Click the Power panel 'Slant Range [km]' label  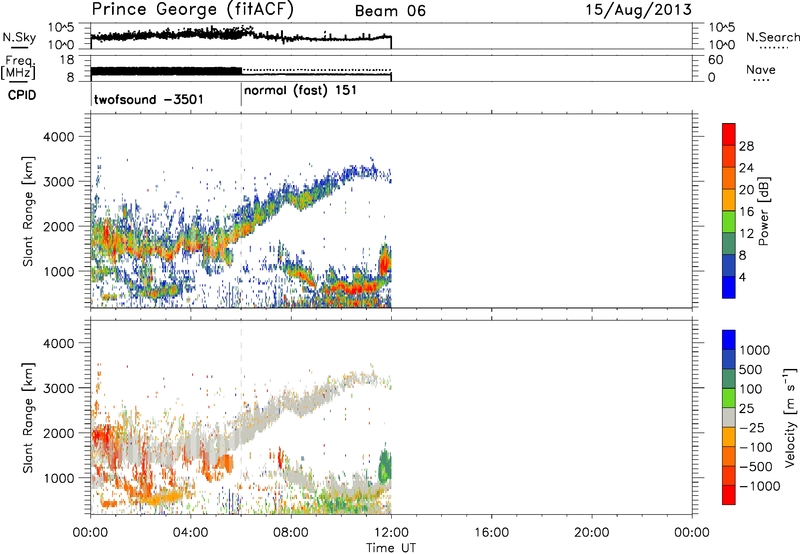[x=28, y=211]
